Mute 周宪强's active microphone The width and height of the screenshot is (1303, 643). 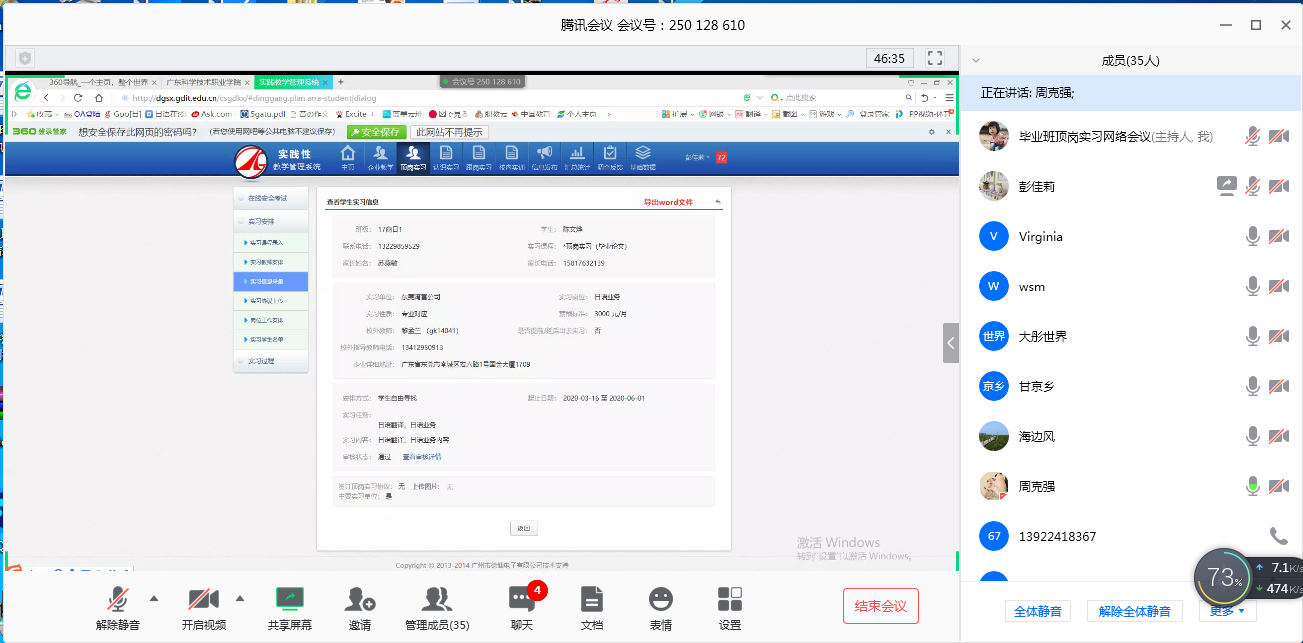(x=1252, y=486)
